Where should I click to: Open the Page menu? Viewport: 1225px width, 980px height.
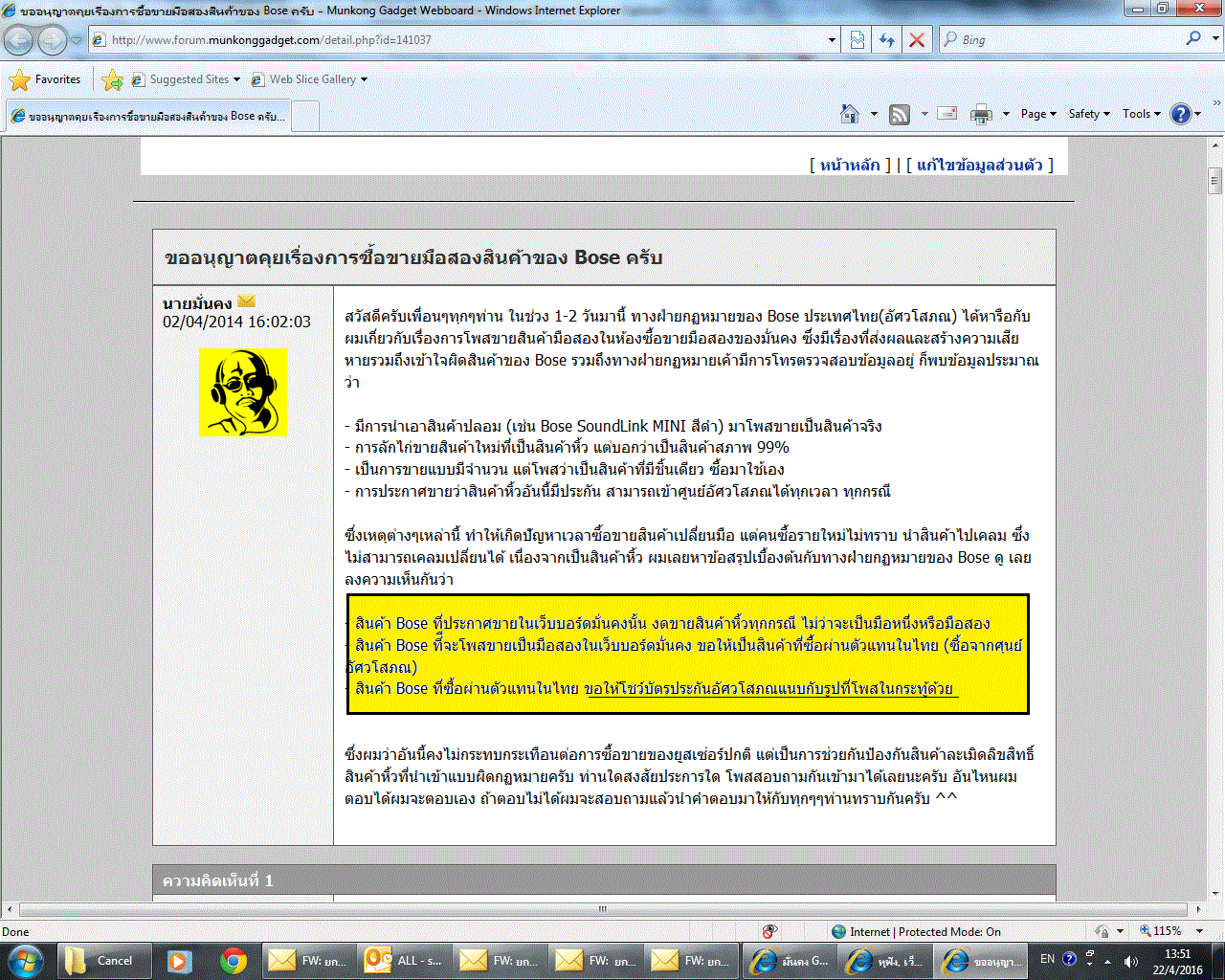[1038, 114]
